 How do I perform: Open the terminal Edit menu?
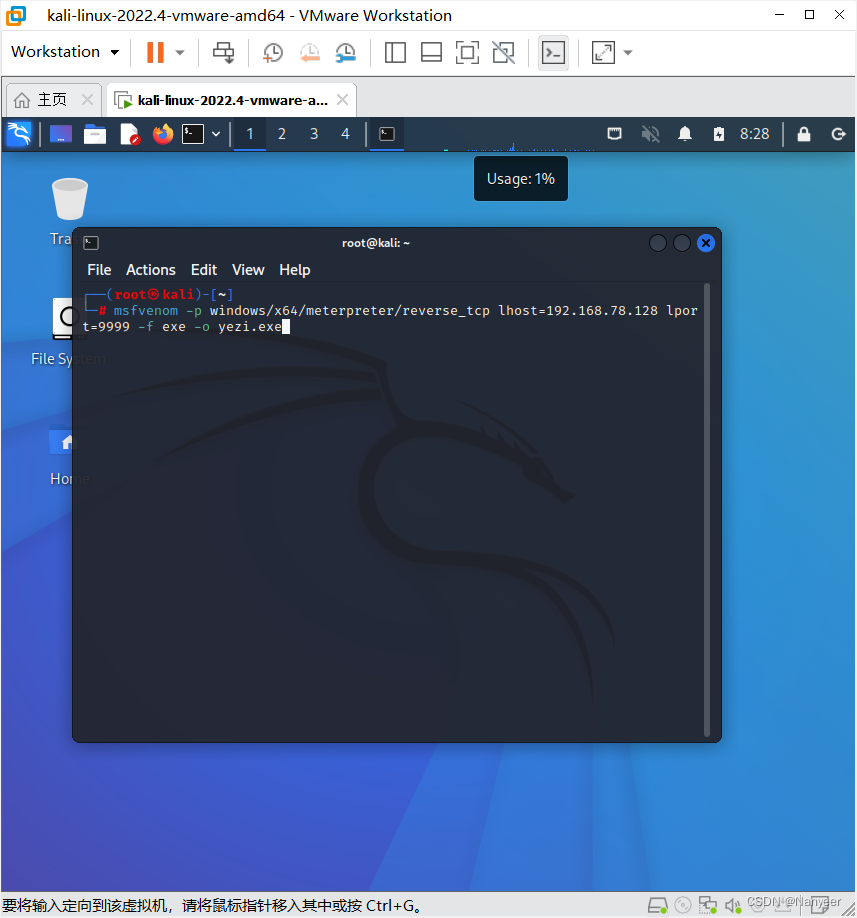coord(204,270)
